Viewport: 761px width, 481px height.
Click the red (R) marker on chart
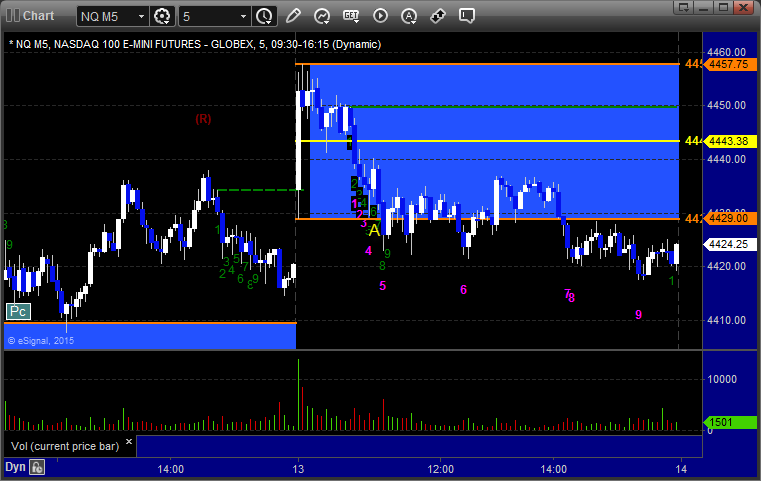pyautogui.click(x=203, y=119)
